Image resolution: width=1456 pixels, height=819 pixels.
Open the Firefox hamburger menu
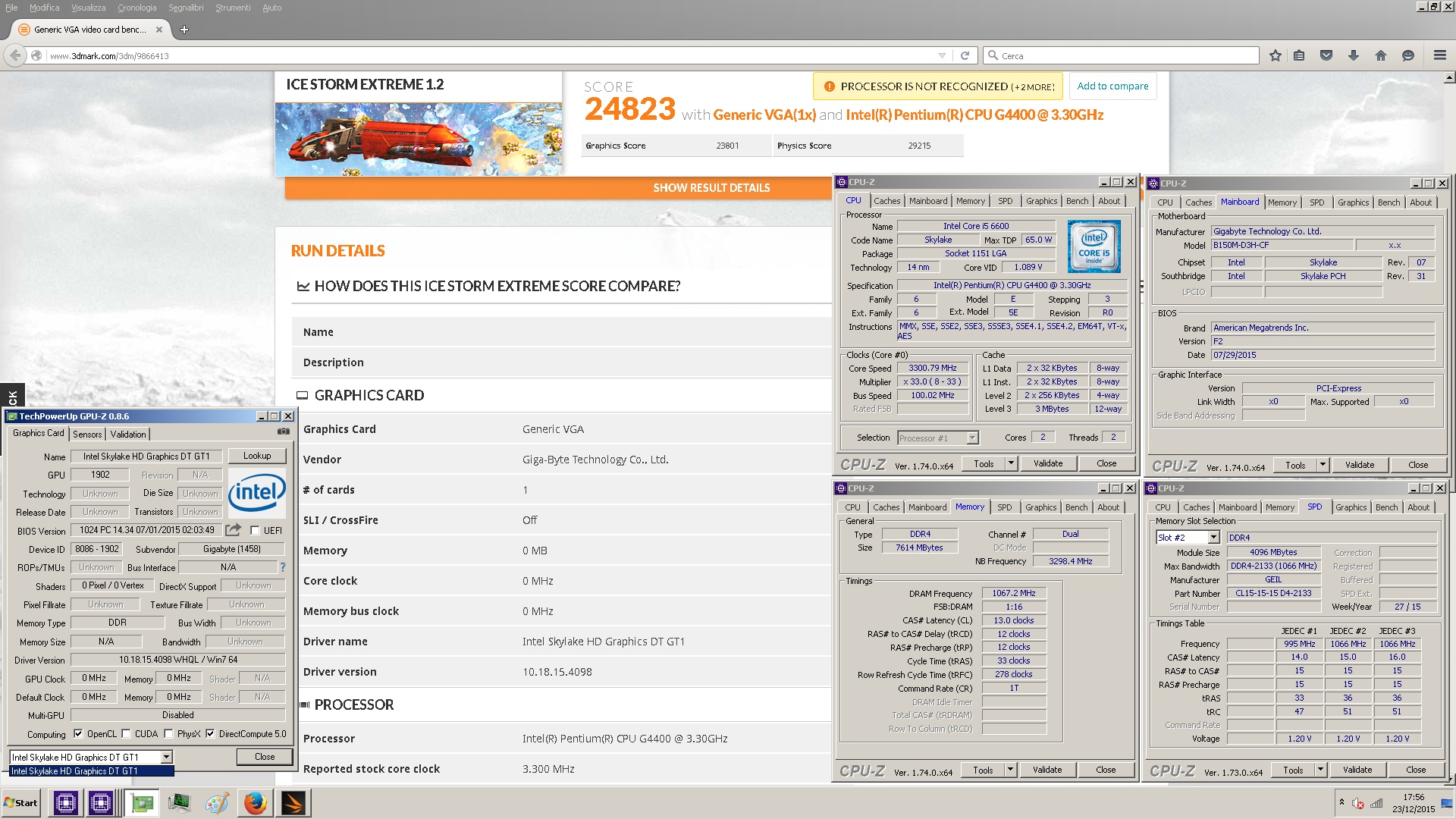[x=1439, y=55]
